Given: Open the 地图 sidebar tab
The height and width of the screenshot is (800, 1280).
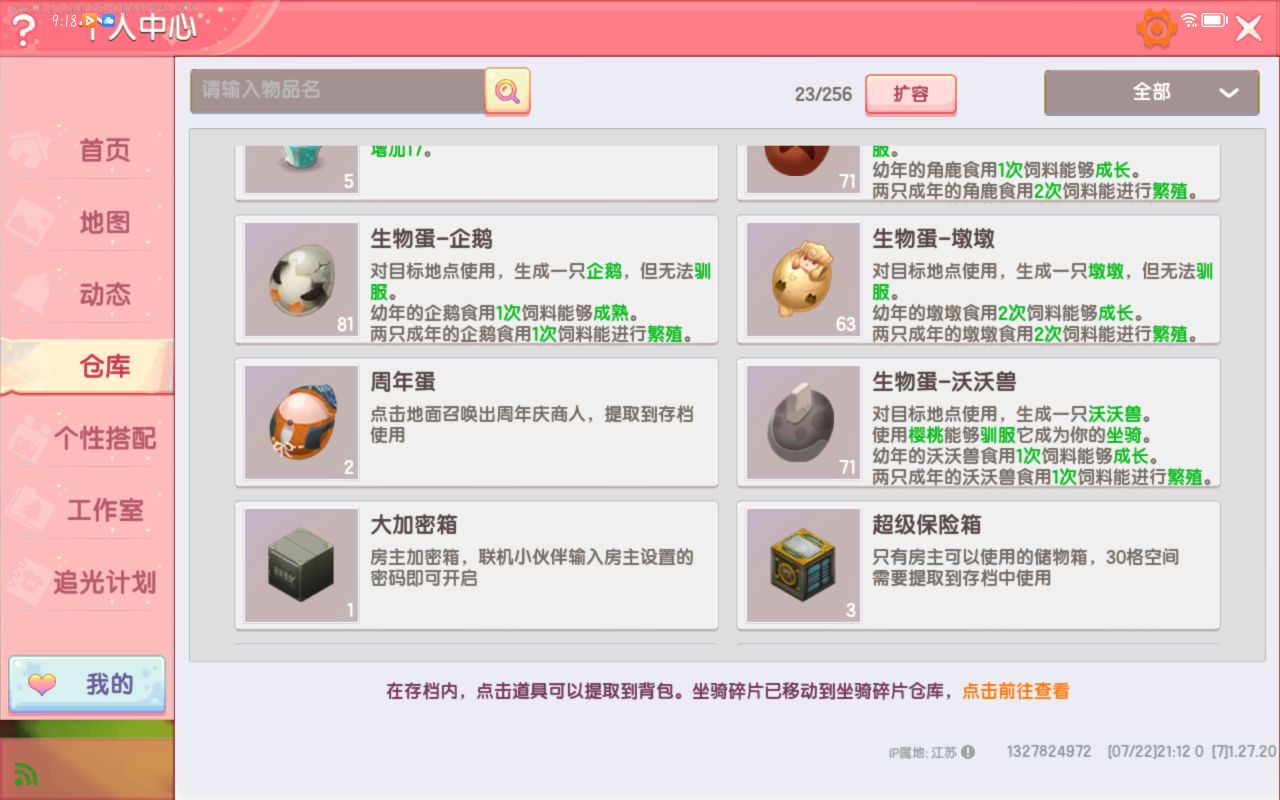Looking at the screenshot, I should 104,223.
